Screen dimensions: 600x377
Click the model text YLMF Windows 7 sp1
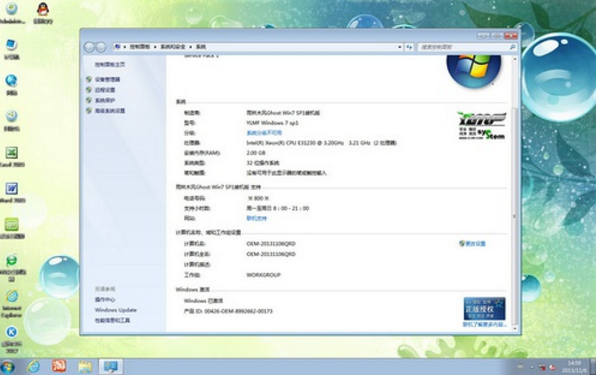(272, 123)
